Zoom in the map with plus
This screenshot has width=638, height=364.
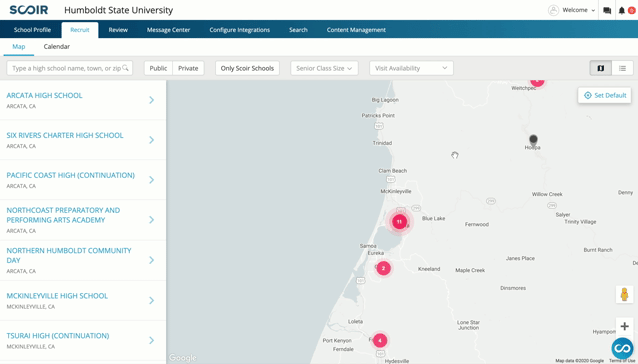click(624, 326)
